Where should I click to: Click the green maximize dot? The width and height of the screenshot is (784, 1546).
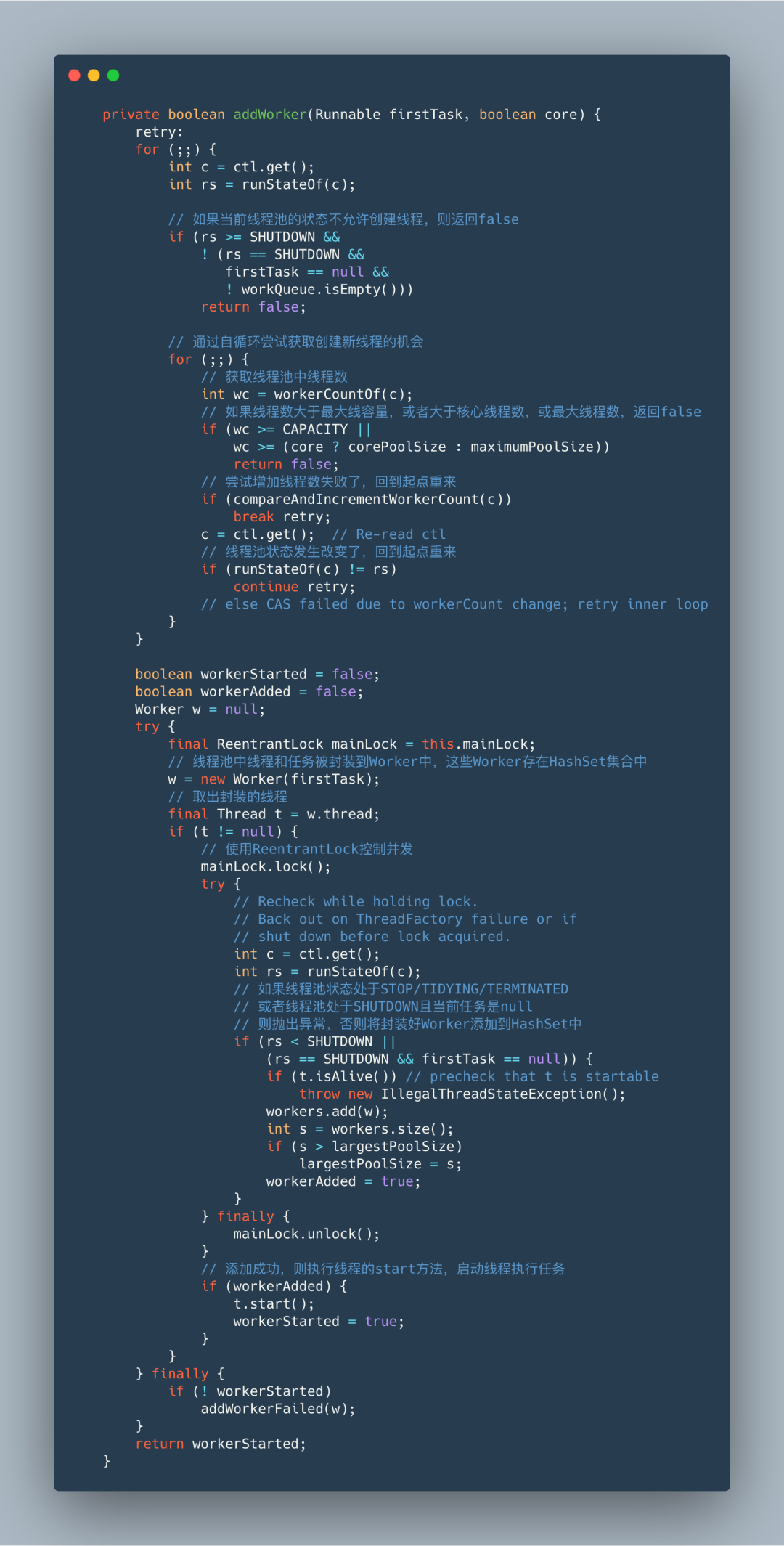click(x=113, y=76)
